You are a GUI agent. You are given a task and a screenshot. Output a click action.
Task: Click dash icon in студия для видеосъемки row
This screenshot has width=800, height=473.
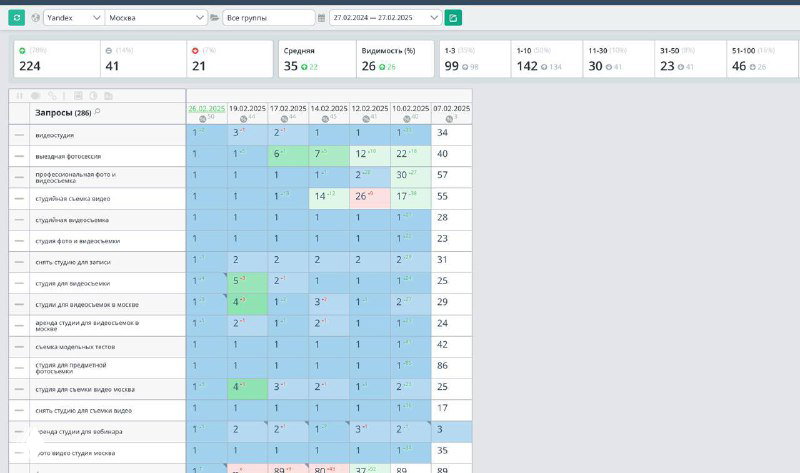tap(19, 283)
